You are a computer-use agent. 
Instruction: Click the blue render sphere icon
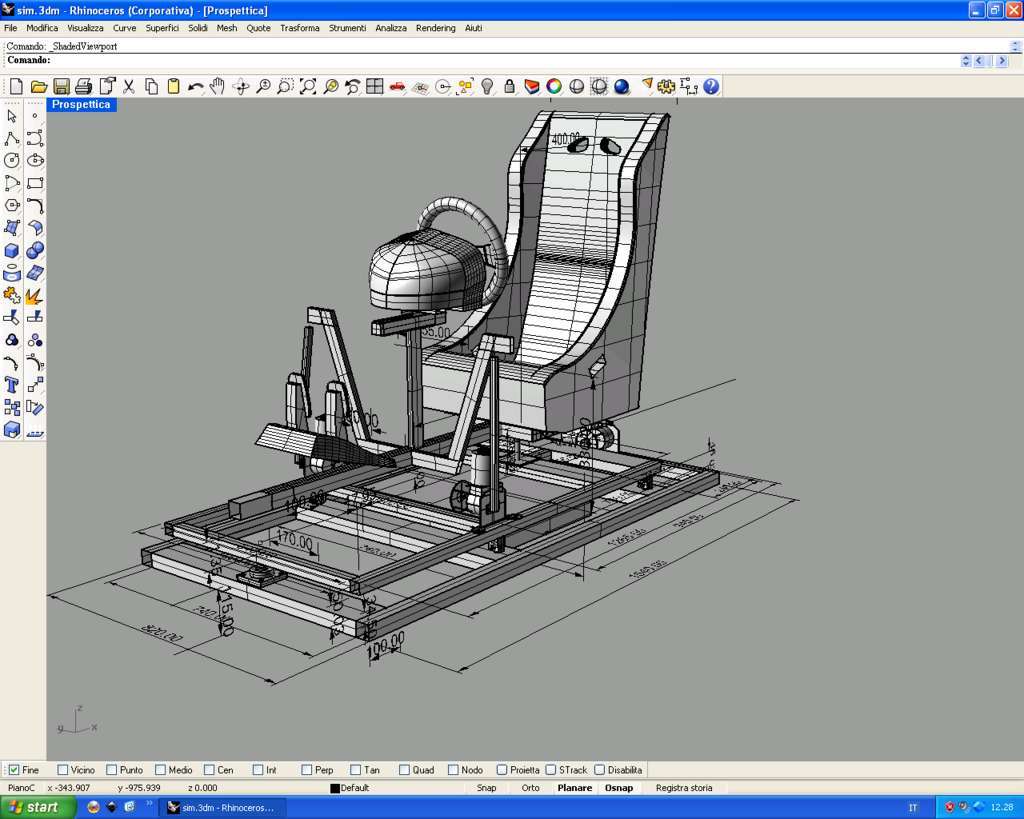click(x=622, y=86)
